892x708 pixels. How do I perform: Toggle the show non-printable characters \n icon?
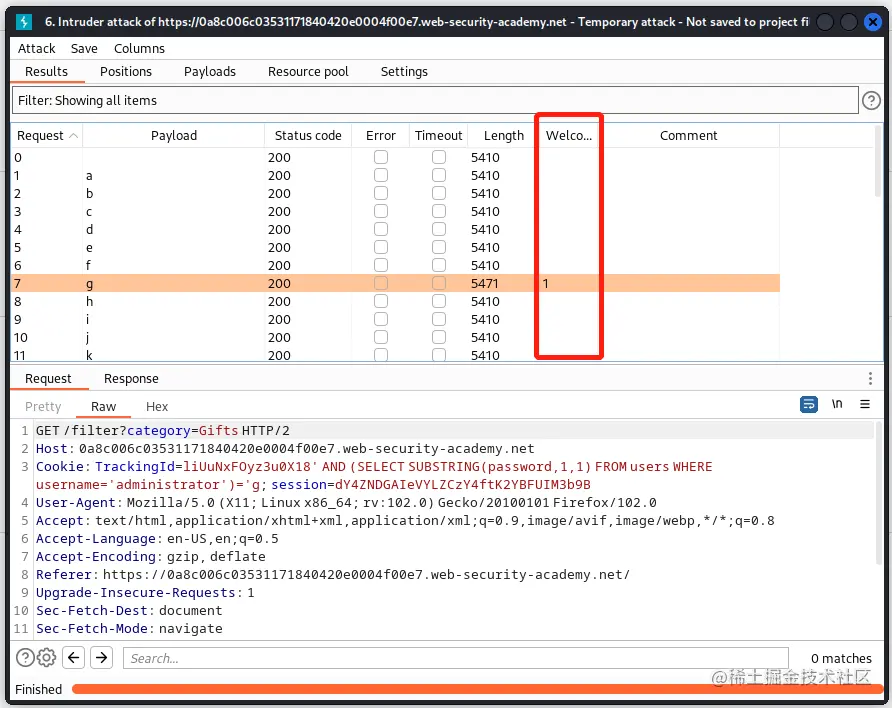[837, 404]
